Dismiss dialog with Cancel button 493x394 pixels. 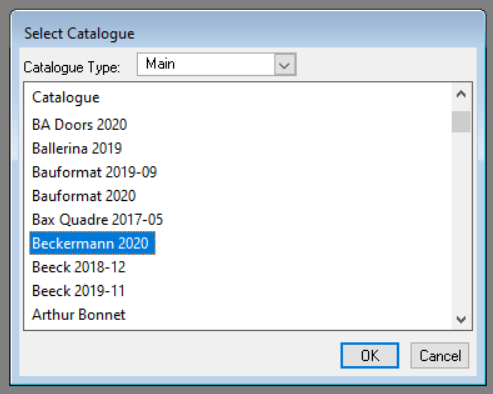click(440, 356)
